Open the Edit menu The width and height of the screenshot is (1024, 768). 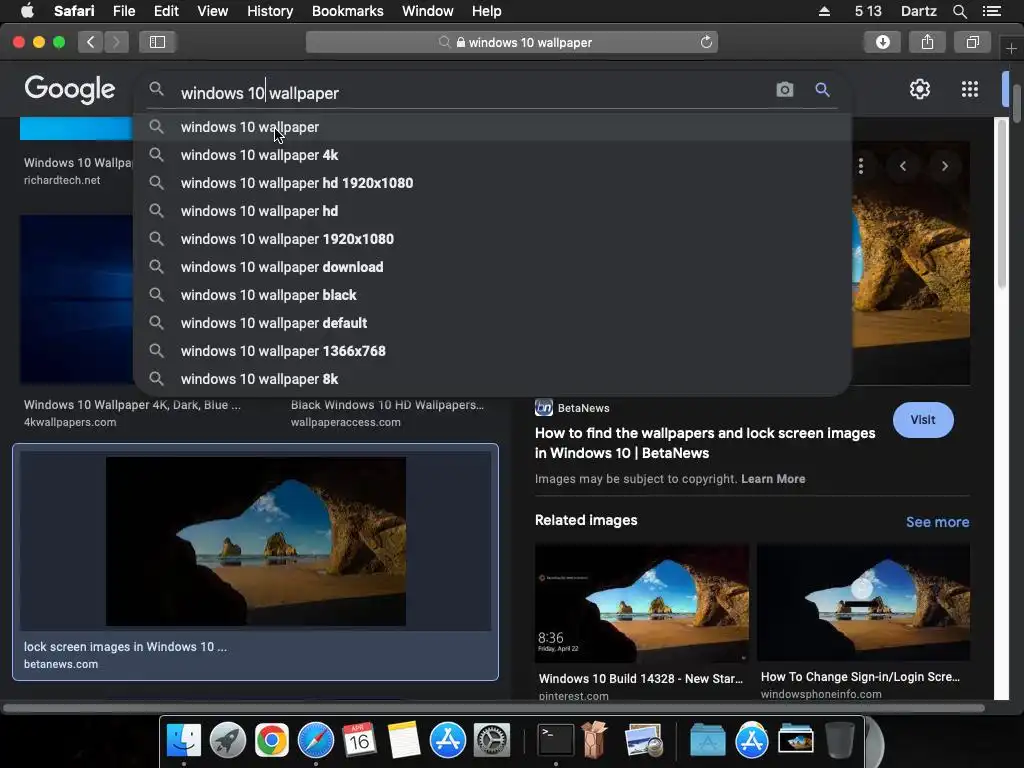pyautogui.click(x=166, y=11)
